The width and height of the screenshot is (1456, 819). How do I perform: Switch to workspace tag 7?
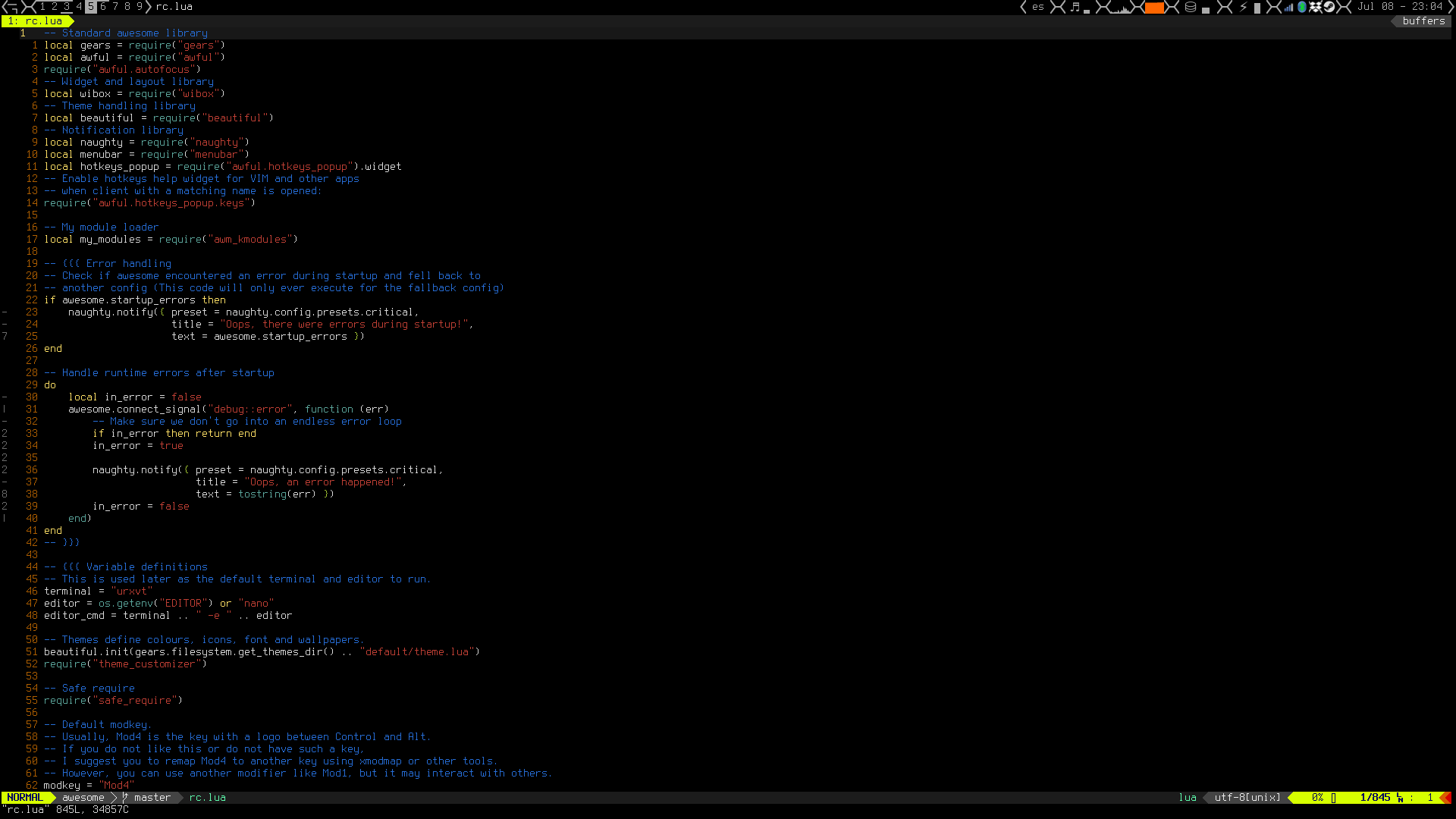(115, 7)
